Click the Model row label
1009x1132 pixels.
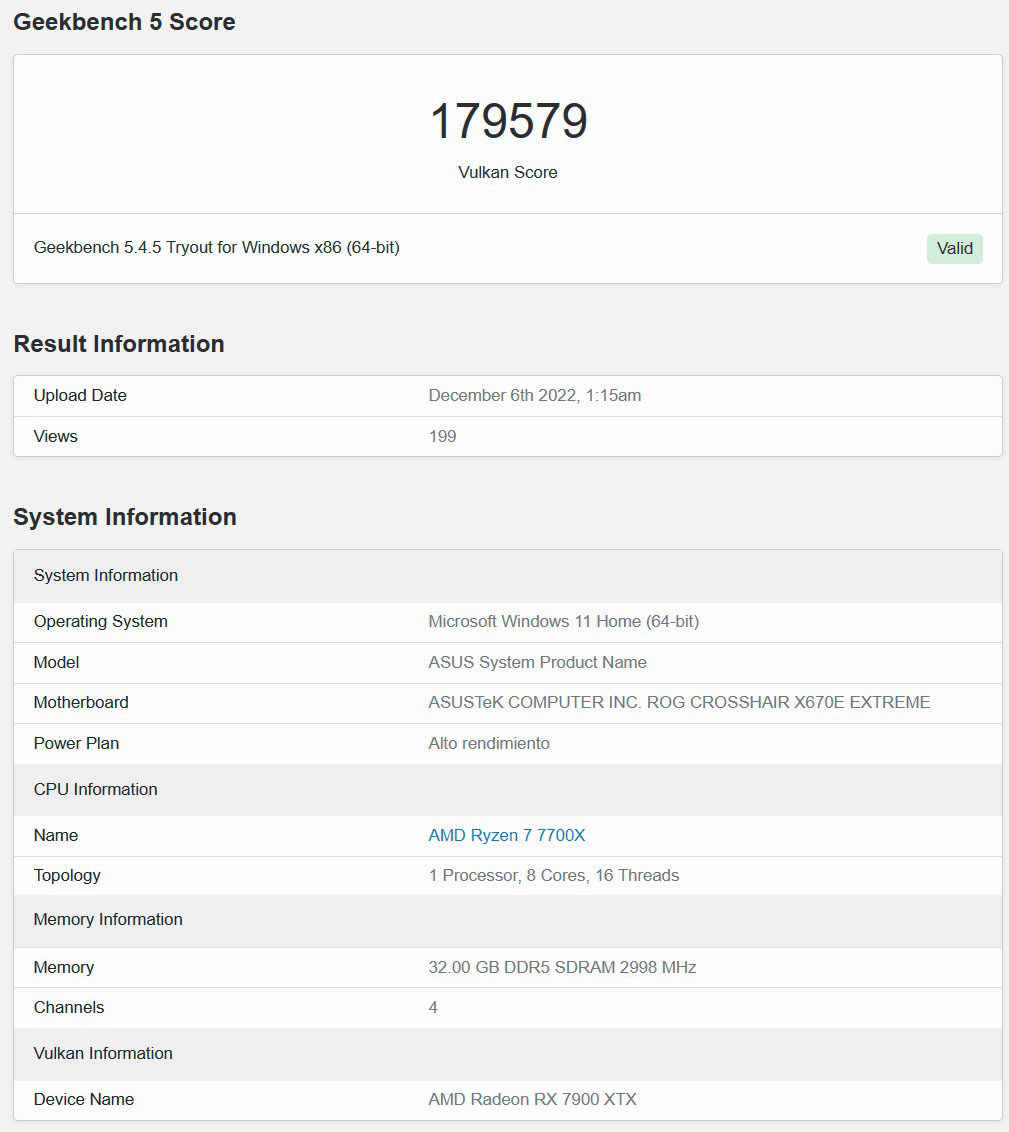[56, 662]
